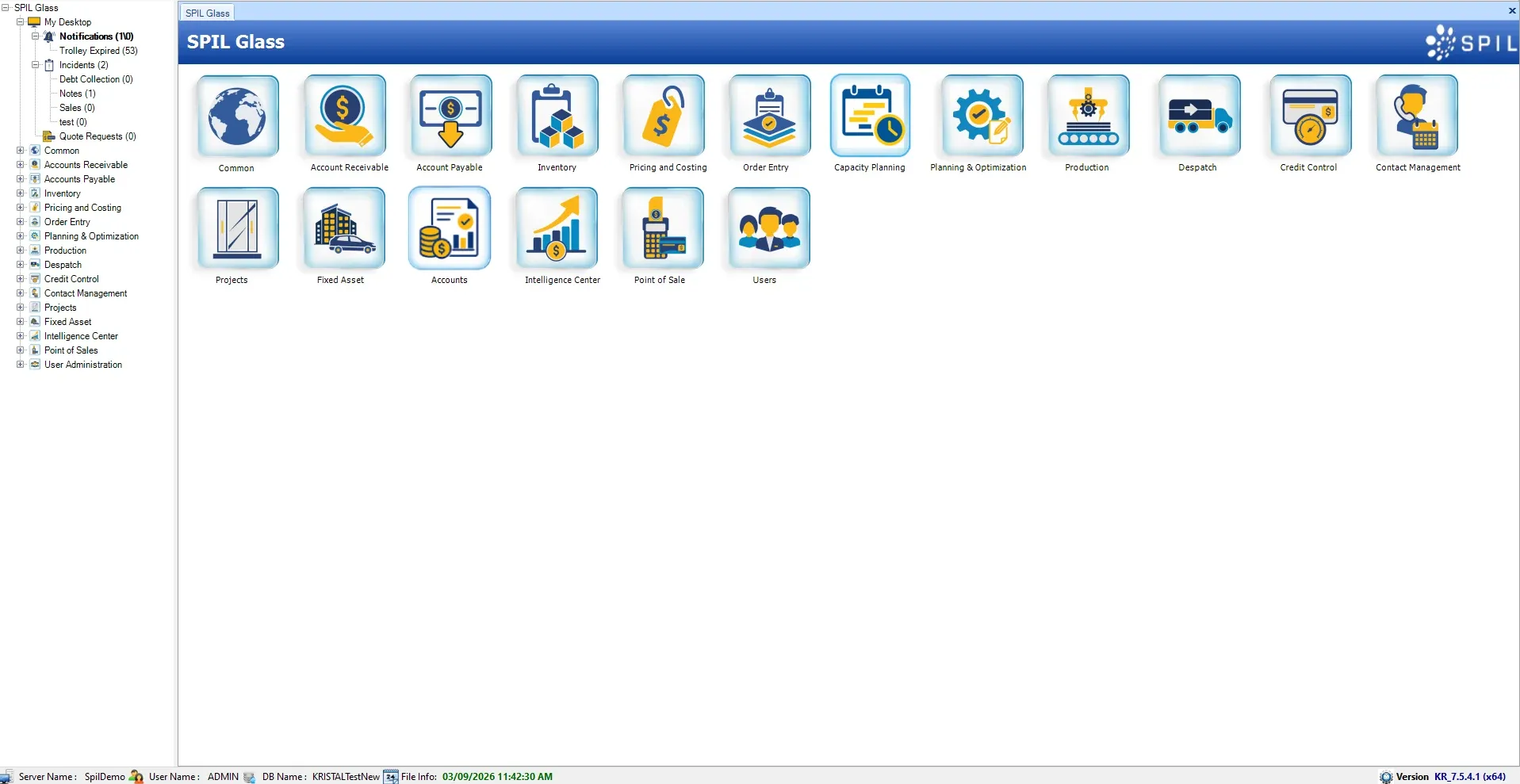Select Debt Collection (0) in the tree
1520x784 pixels.
96,79
